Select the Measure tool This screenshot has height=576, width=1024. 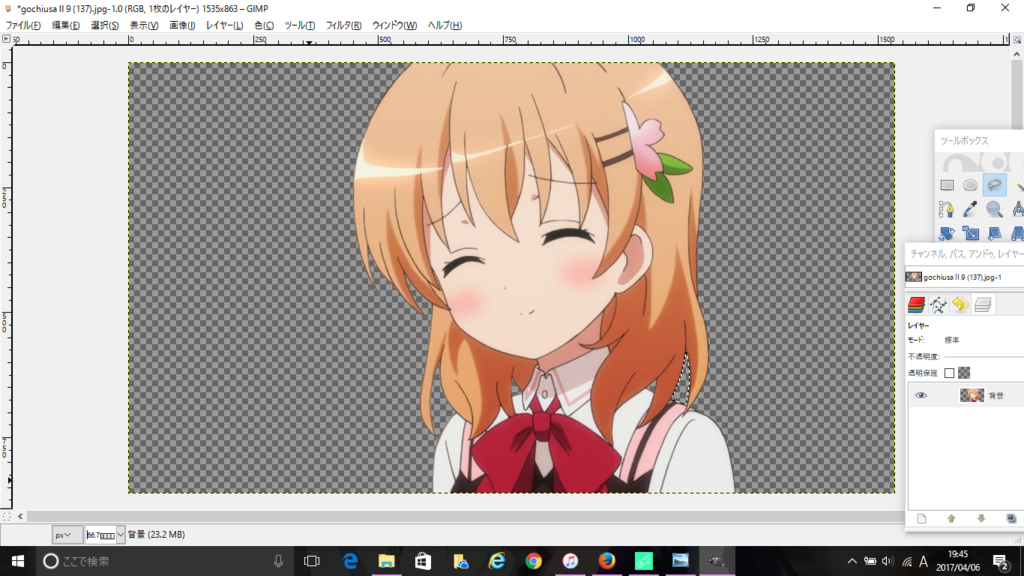point(1018,208)
